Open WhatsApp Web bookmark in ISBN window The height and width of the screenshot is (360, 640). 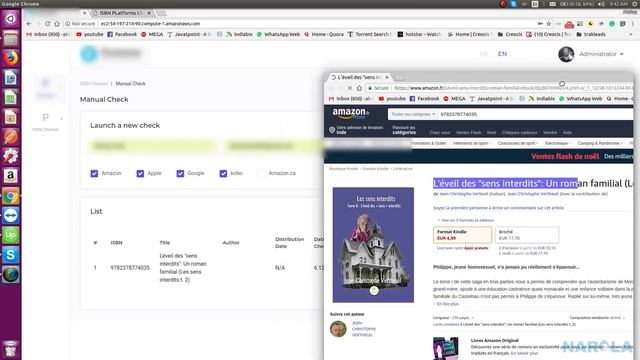278,34
